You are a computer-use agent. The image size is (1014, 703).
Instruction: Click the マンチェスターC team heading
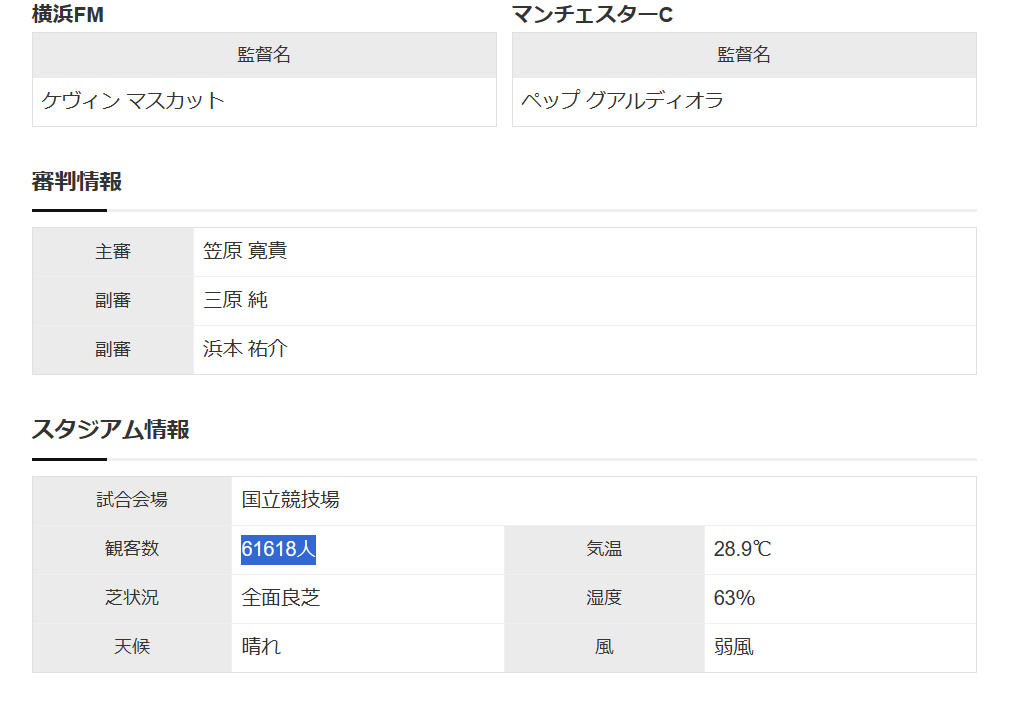coord(592,14)
